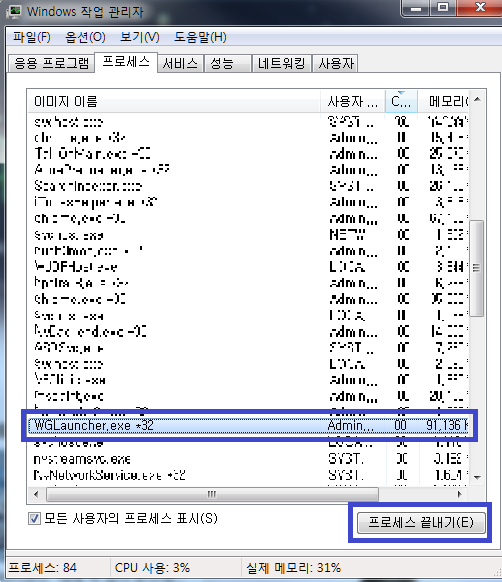The width and height of the screenshot is (502, 582).
Task: Click the horizontal scrollbar right arrow
Action: coord(460,494)
